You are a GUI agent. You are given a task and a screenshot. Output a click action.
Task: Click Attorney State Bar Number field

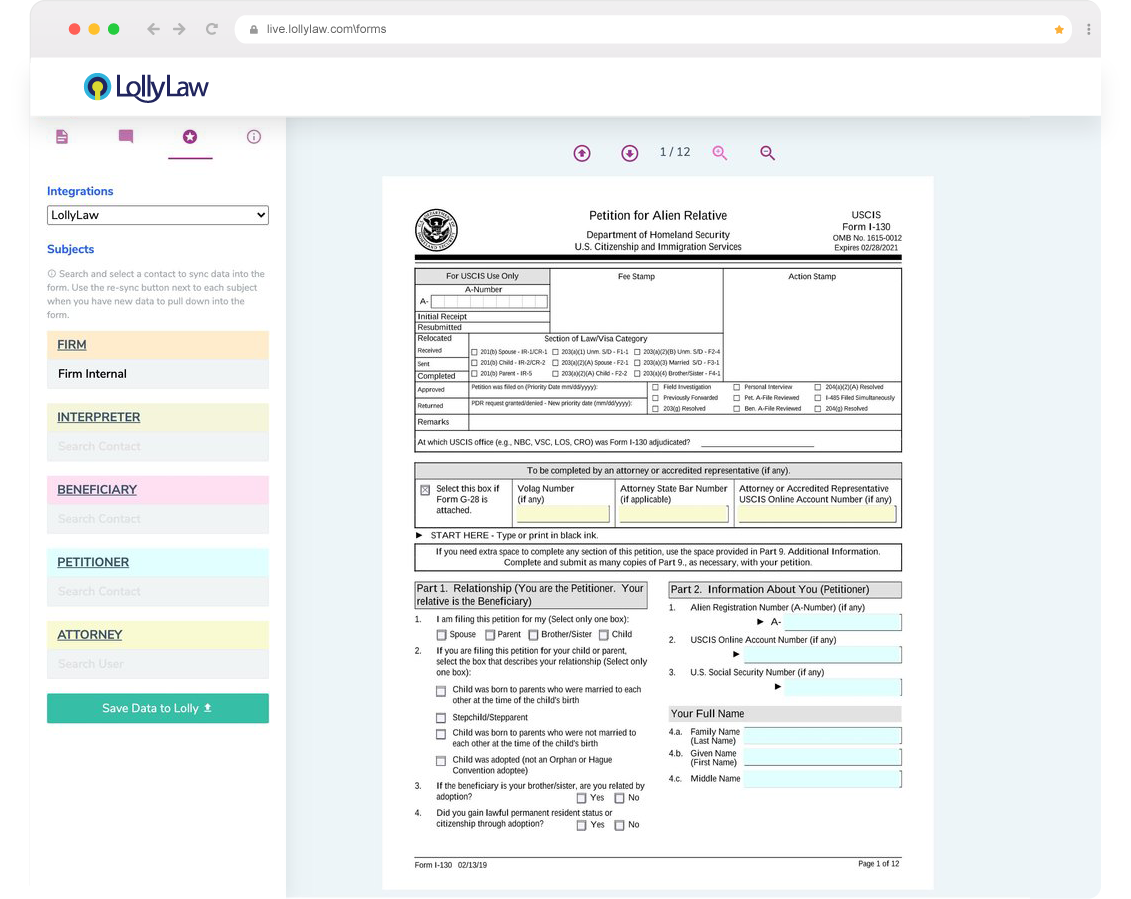coord(674,514)
